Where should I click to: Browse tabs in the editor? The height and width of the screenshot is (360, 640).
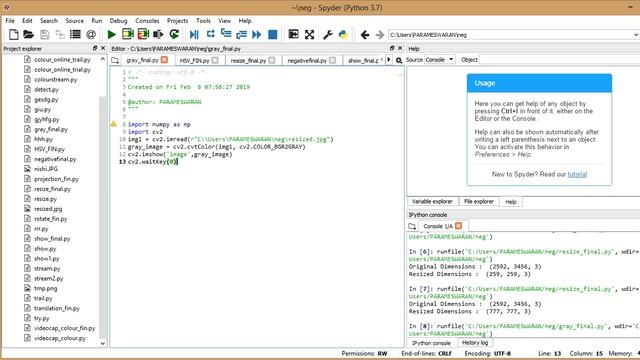(x=115, y=60)
